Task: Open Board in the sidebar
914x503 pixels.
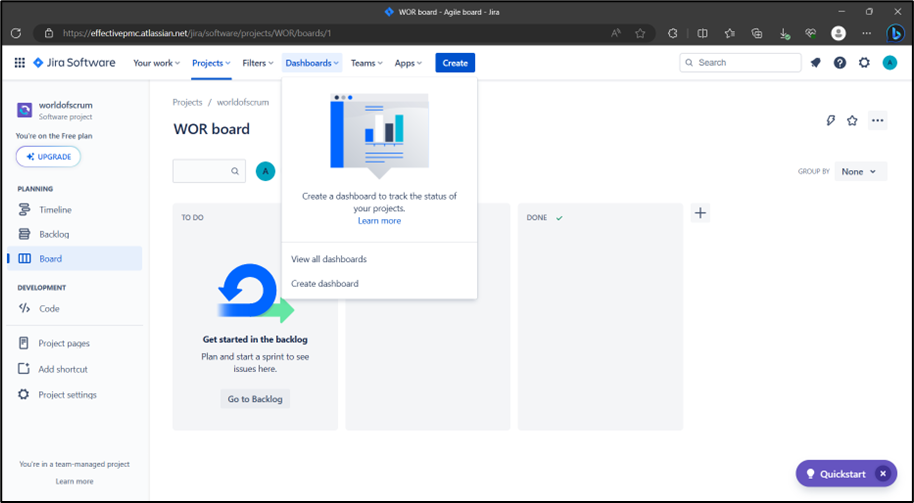Action: pos(75,259)
